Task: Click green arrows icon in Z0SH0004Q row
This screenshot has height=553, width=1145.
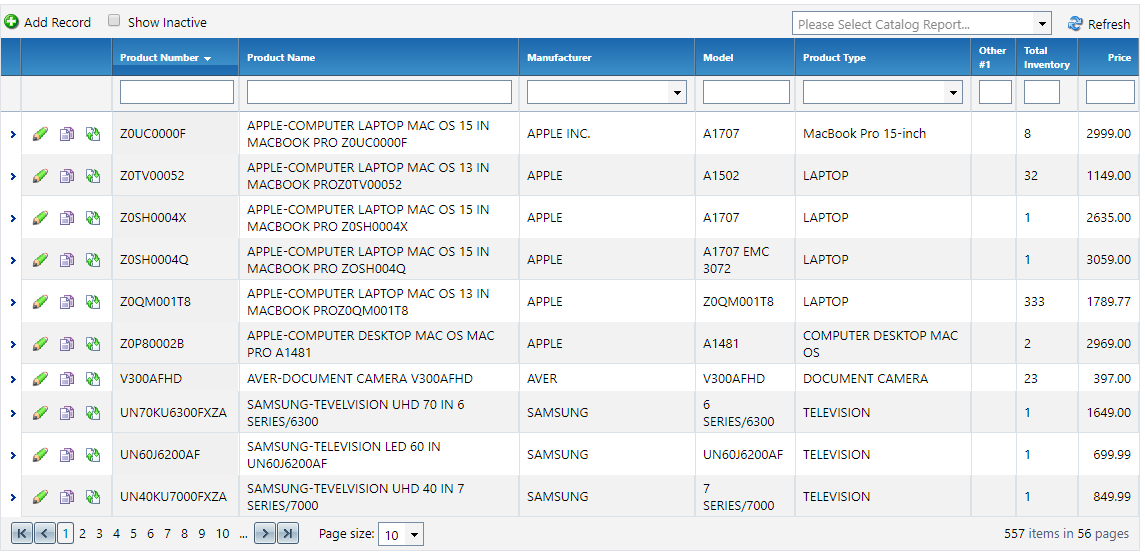Action: (x=92, y=259)
